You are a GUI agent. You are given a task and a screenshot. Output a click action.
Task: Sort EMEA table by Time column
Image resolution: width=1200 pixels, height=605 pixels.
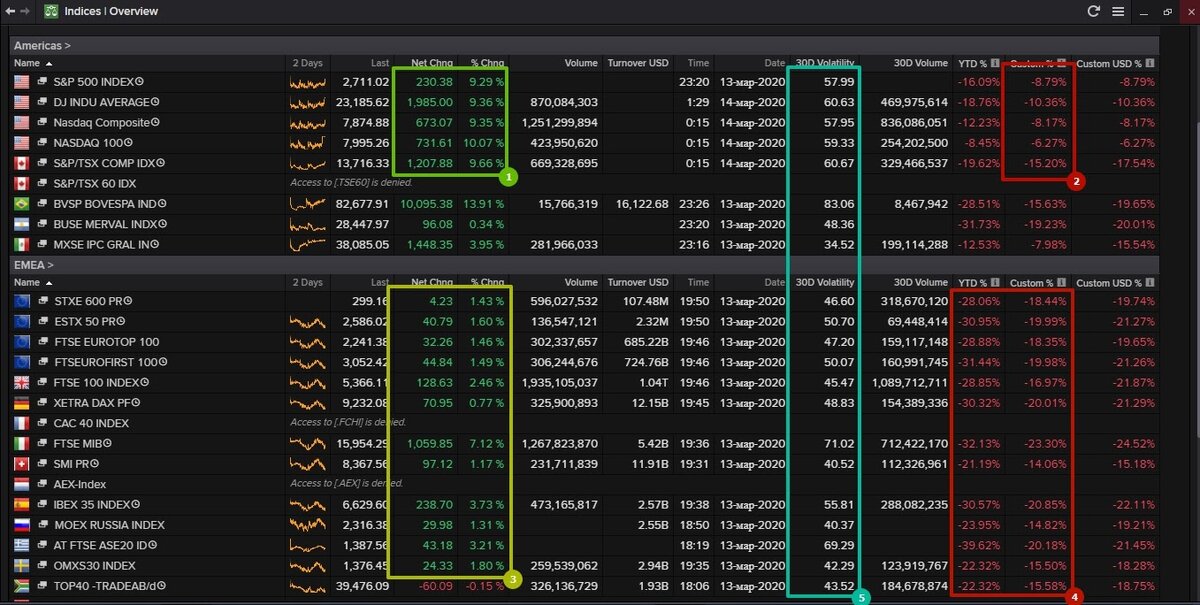(x=699, y=283)
